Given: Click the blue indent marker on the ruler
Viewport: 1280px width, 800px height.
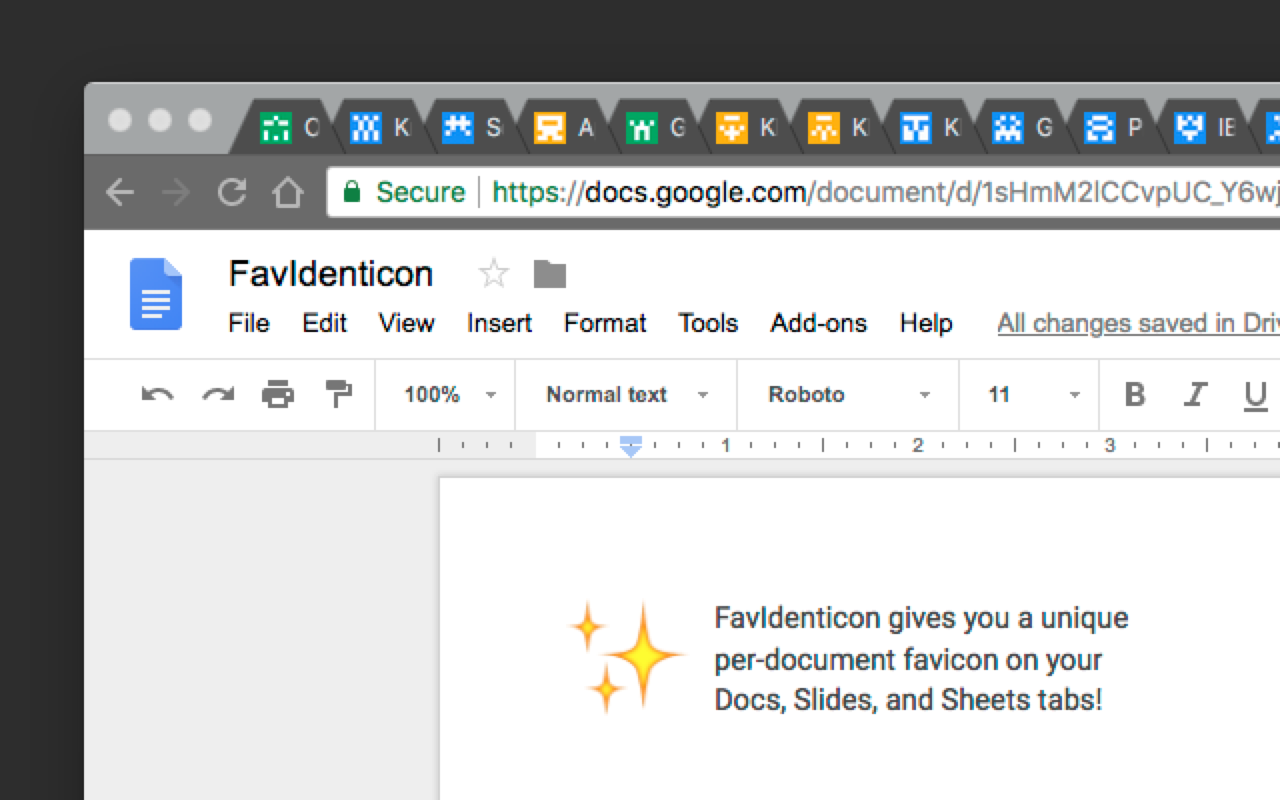Looking at the screenshot, I should click(x=630, y=447).
